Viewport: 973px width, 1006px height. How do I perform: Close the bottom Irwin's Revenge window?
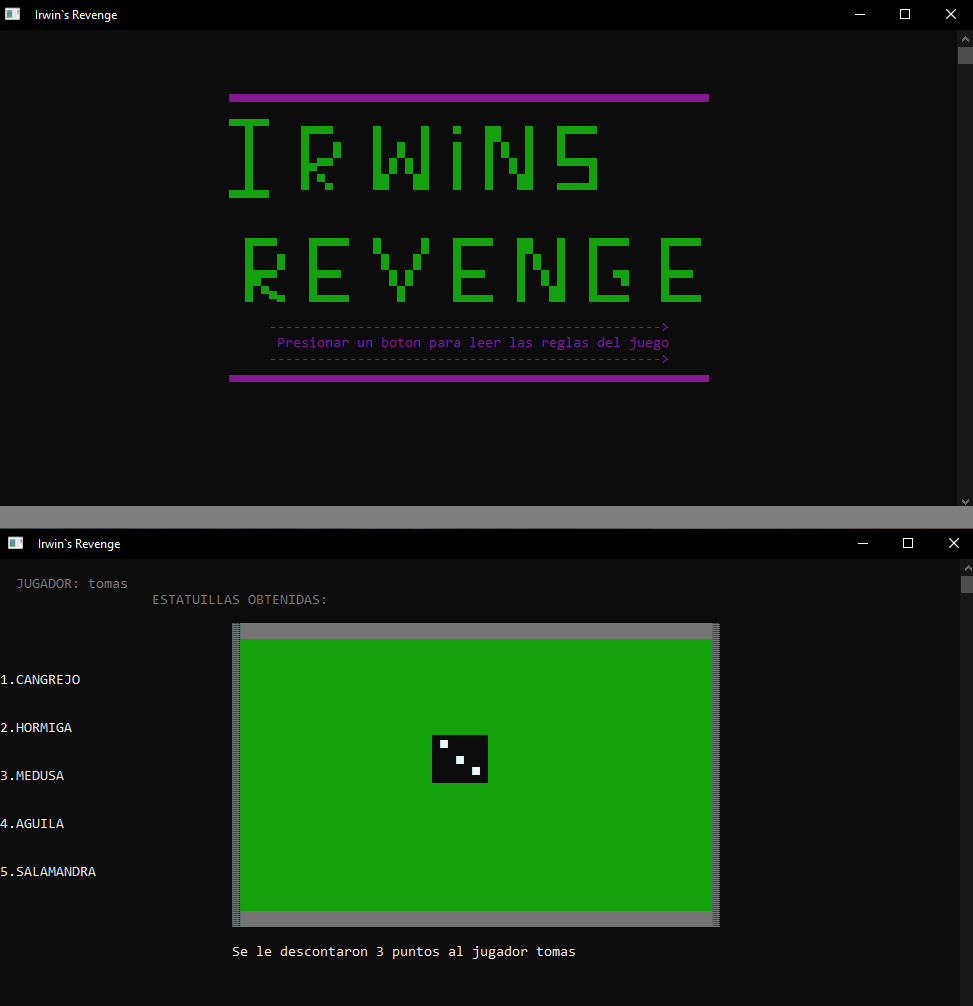pyautogui.click(x=954, y=543)
